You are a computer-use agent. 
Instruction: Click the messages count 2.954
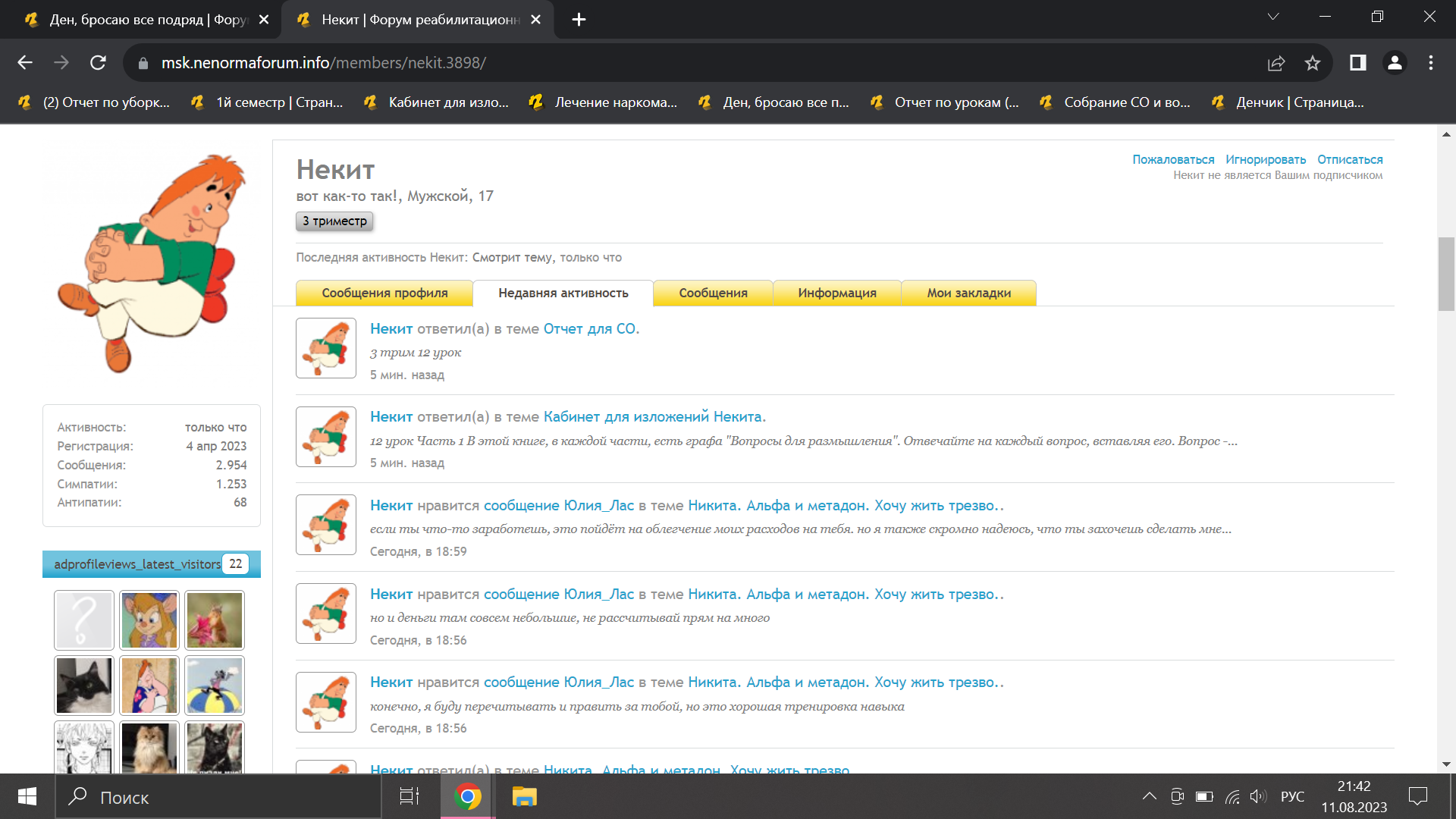pyautogui.click(x=231, y=465)
